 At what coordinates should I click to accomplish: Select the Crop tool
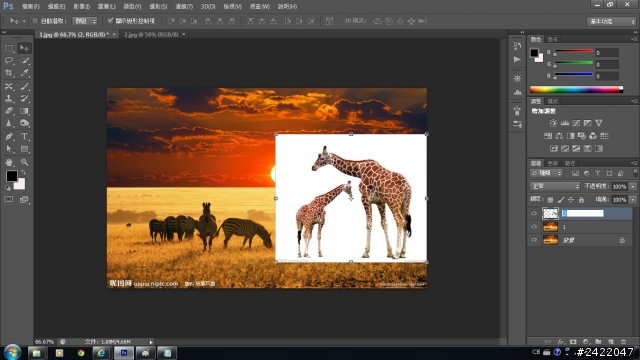[9, 73]
